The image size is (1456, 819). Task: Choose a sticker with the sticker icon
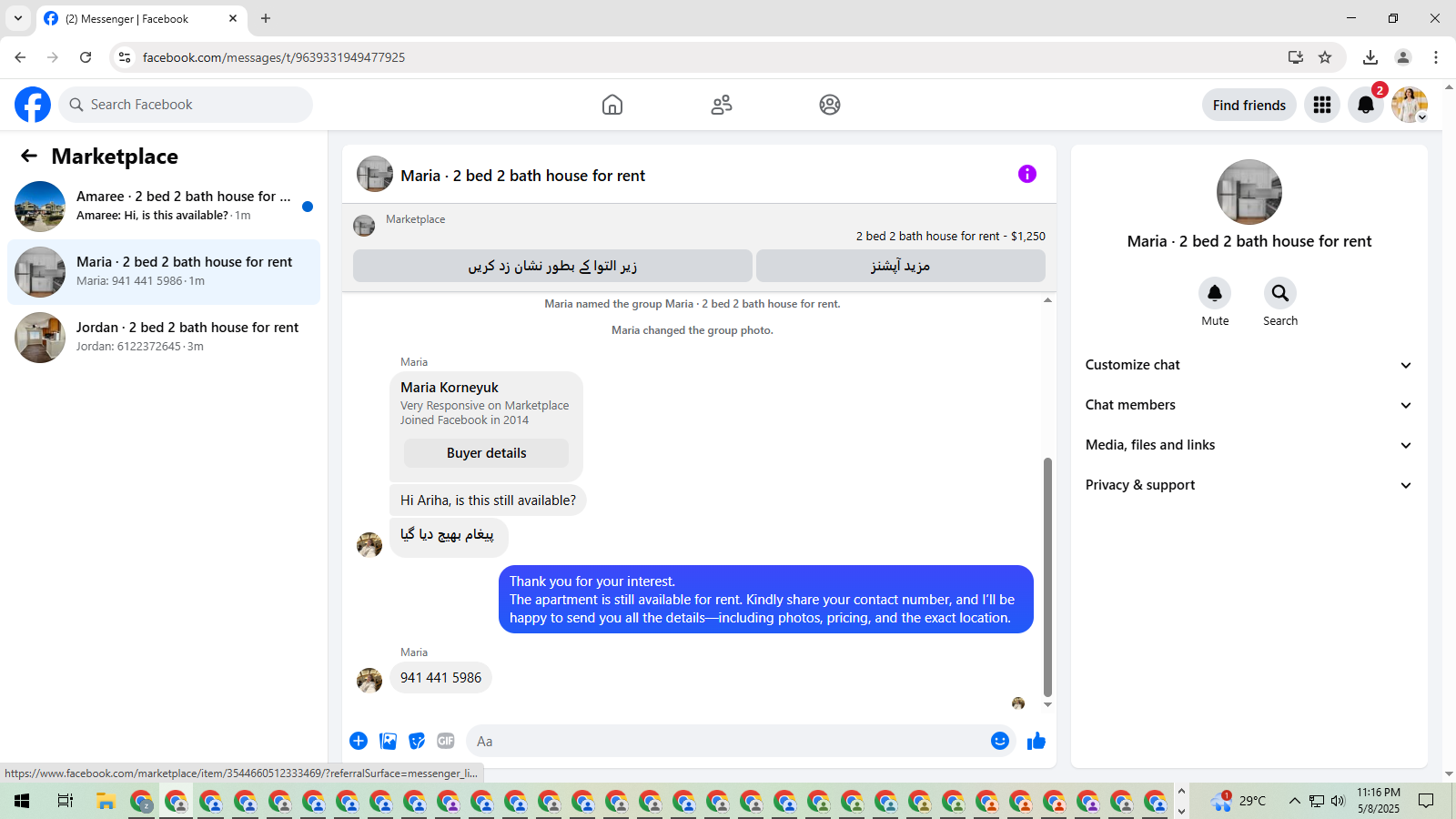[417, 741]
